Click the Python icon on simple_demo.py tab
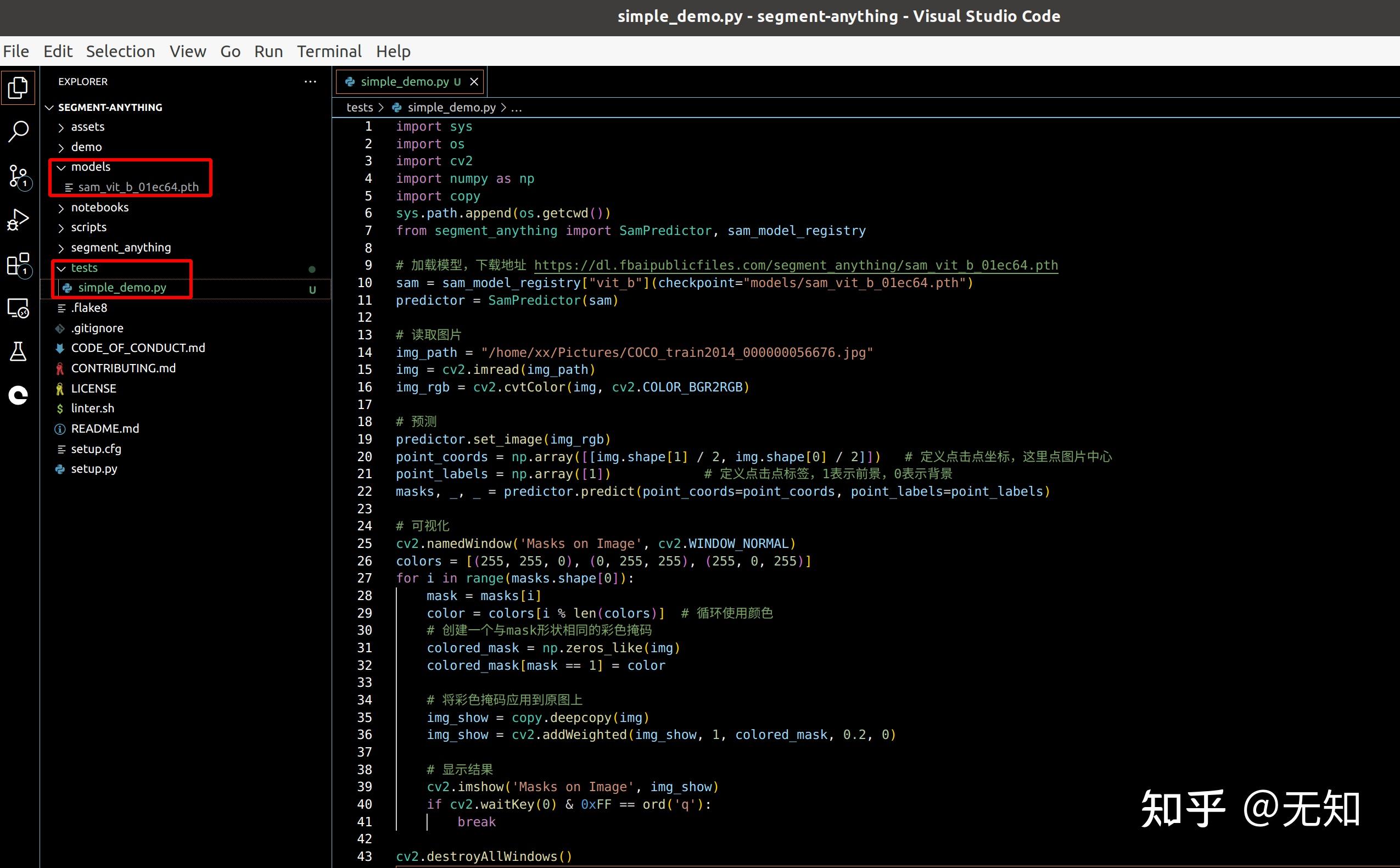The height and width of the screenshot is (868, 1400). (x=350, y=81)
